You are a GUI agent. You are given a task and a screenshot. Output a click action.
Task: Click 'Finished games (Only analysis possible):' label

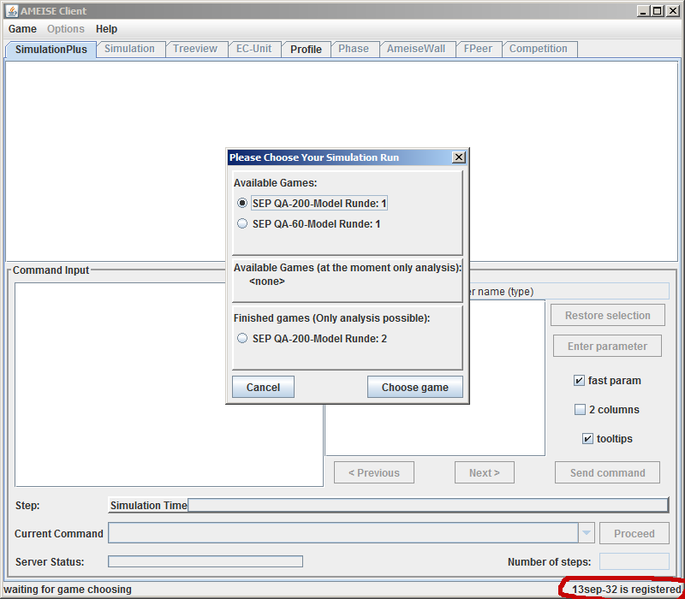(x=332, y=318)
